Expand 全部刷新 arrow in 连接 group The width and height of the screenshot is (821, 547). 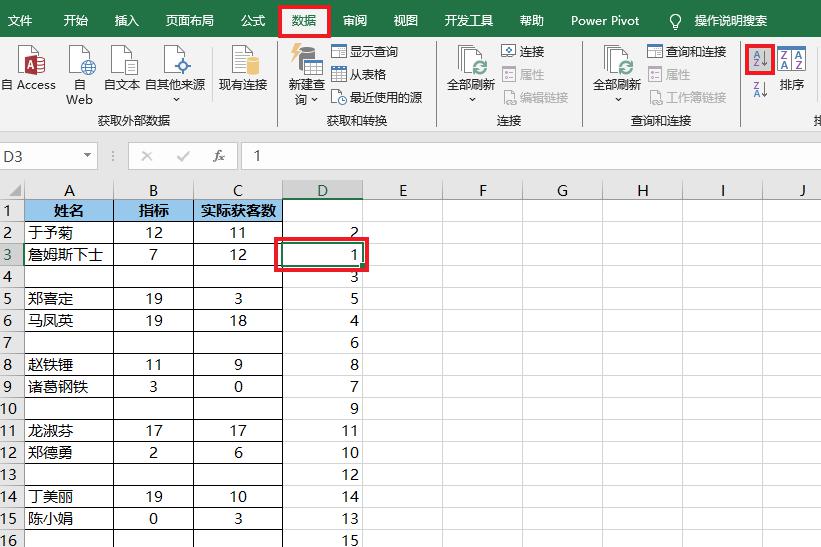[x=471, y=99]
